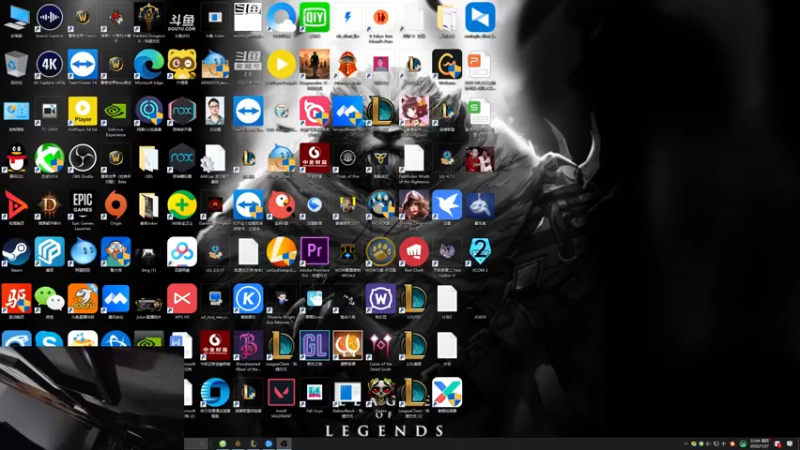
Task: Open GeForce Experience shortcut
Action: click(x=116, y=111)
